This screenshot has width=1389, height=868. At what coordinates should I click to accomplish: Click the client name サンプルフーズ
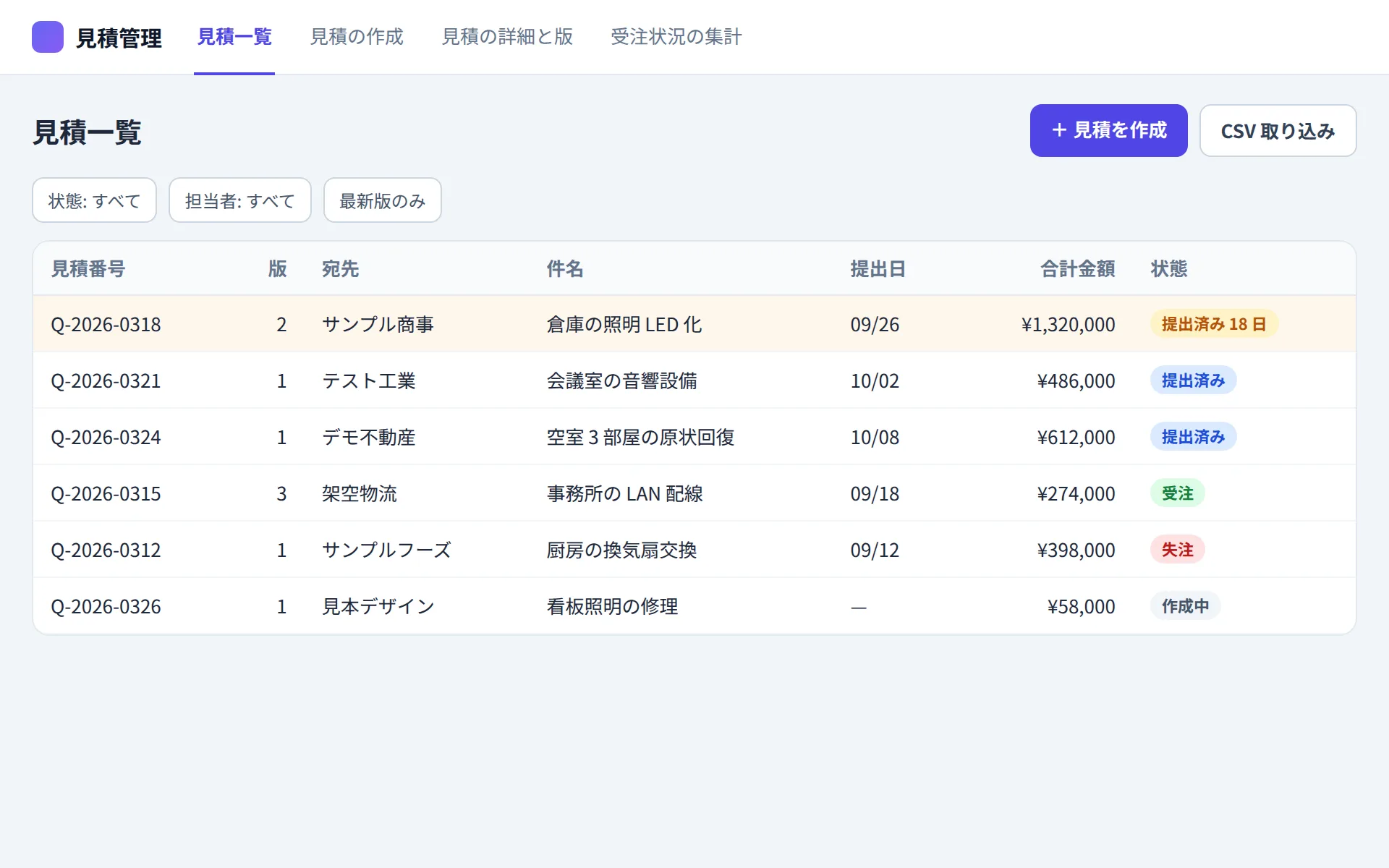[x=386, y=550]
